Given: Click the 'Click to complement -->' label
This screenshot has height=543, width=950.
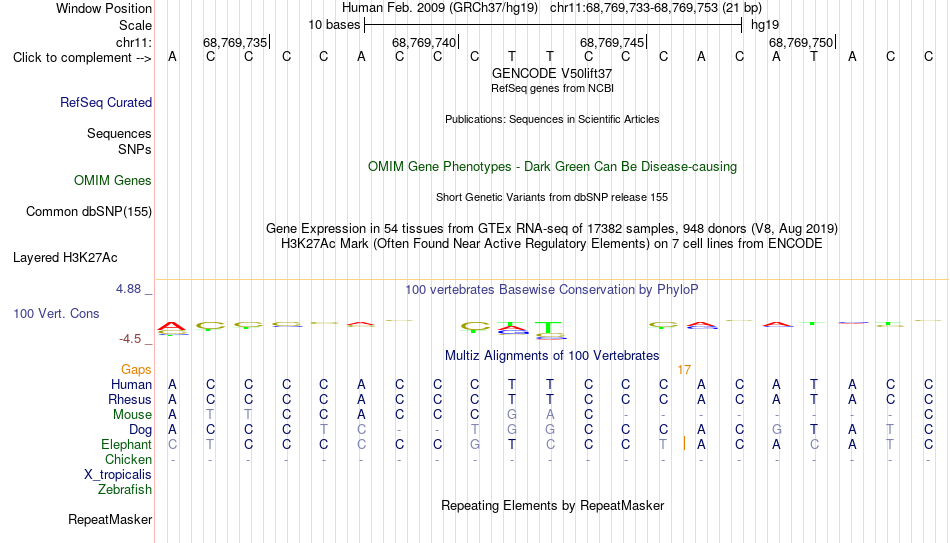Looking at the screenshot, I should [82, 58].
